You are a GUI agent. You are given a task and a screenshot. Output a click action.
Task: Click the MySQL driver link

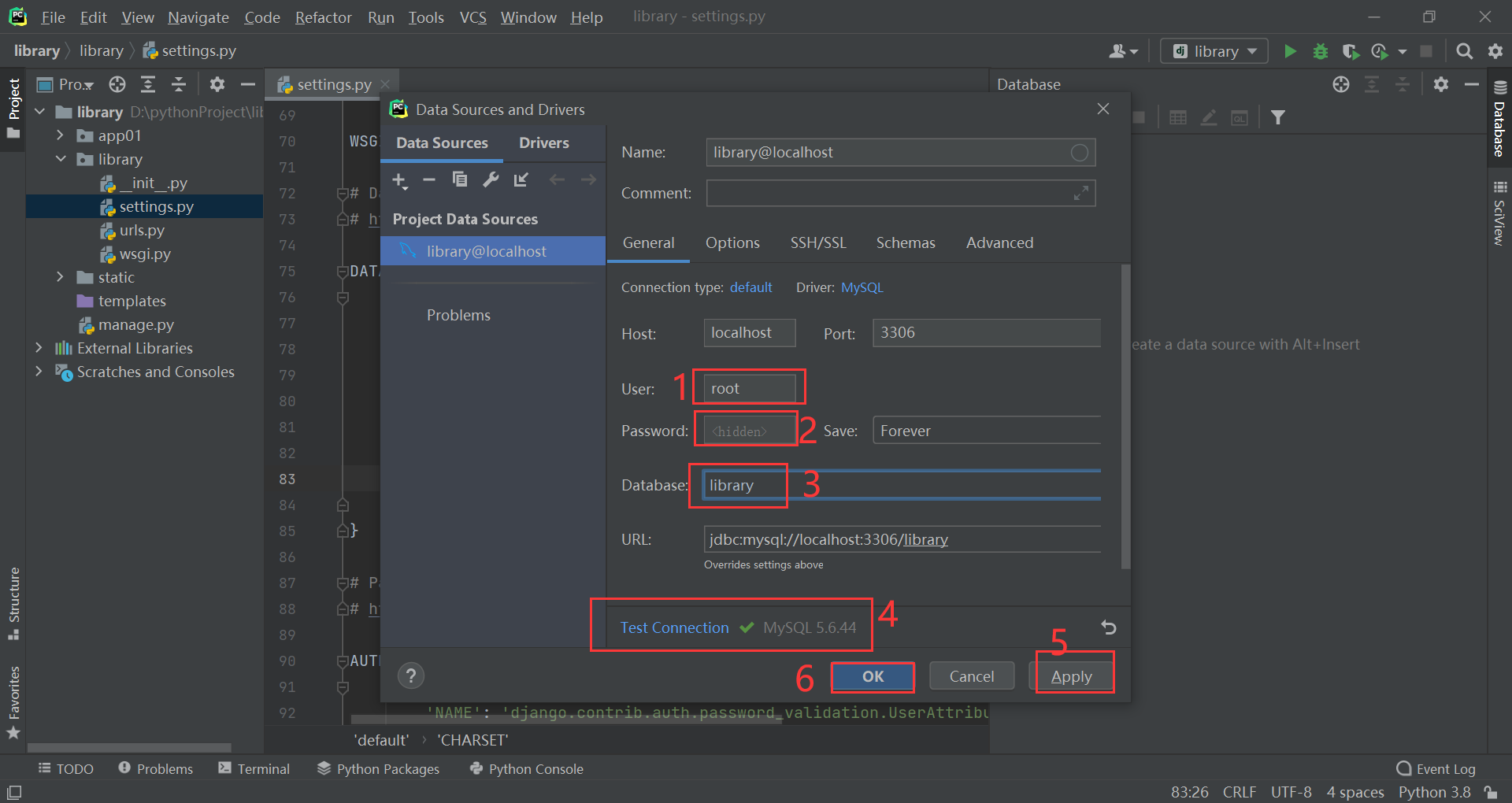[862, 287]
